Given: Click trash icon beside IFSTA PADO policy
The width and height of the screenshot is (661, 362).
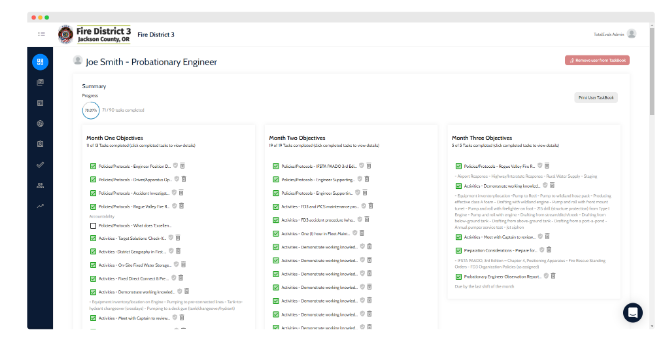Looking at the screenshot, I should 368,166.
